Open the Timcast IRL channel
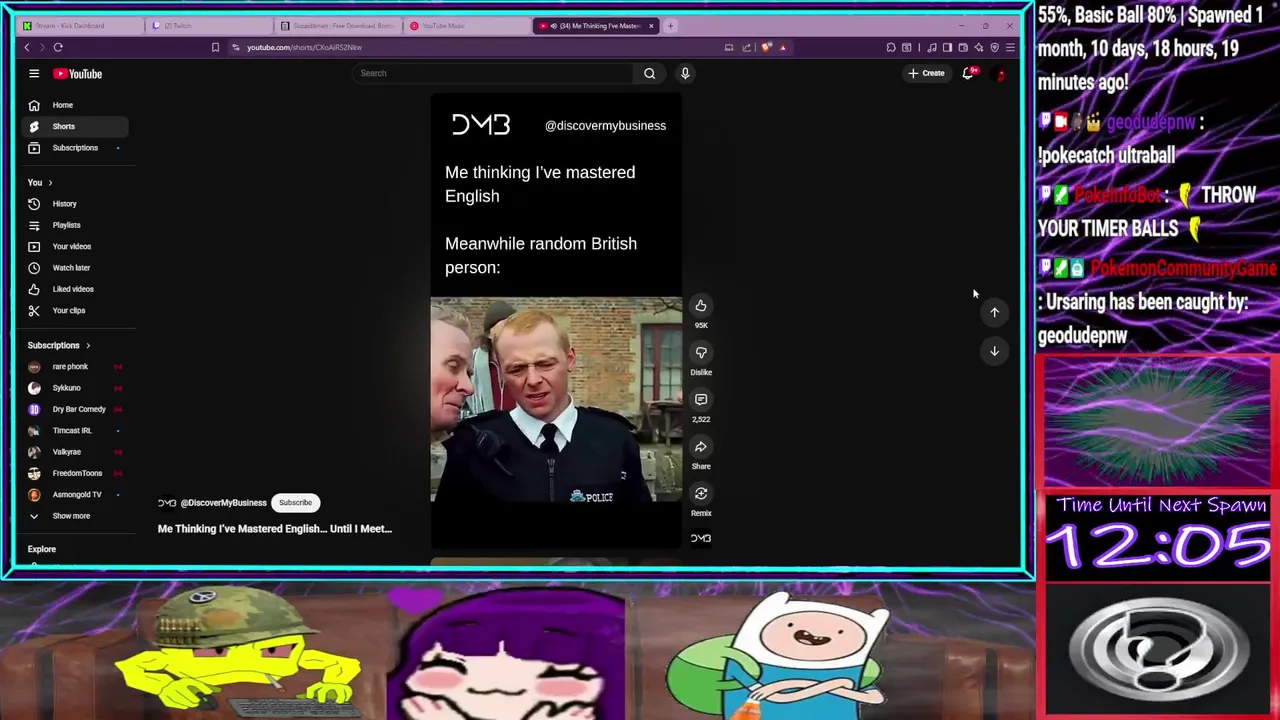1280x720 pixels. pyautogui.click(x=74, y=431)
